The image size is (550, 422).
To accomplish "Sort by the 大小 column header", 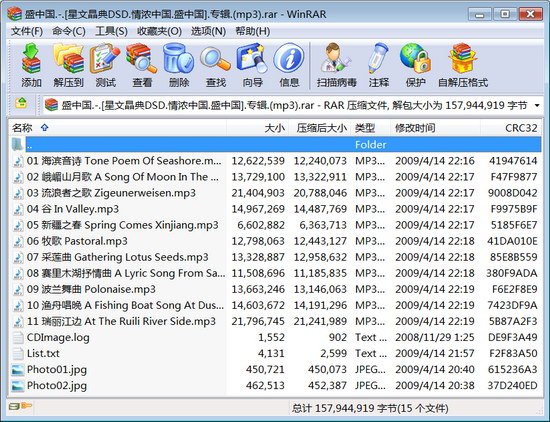I will [257, 128].
